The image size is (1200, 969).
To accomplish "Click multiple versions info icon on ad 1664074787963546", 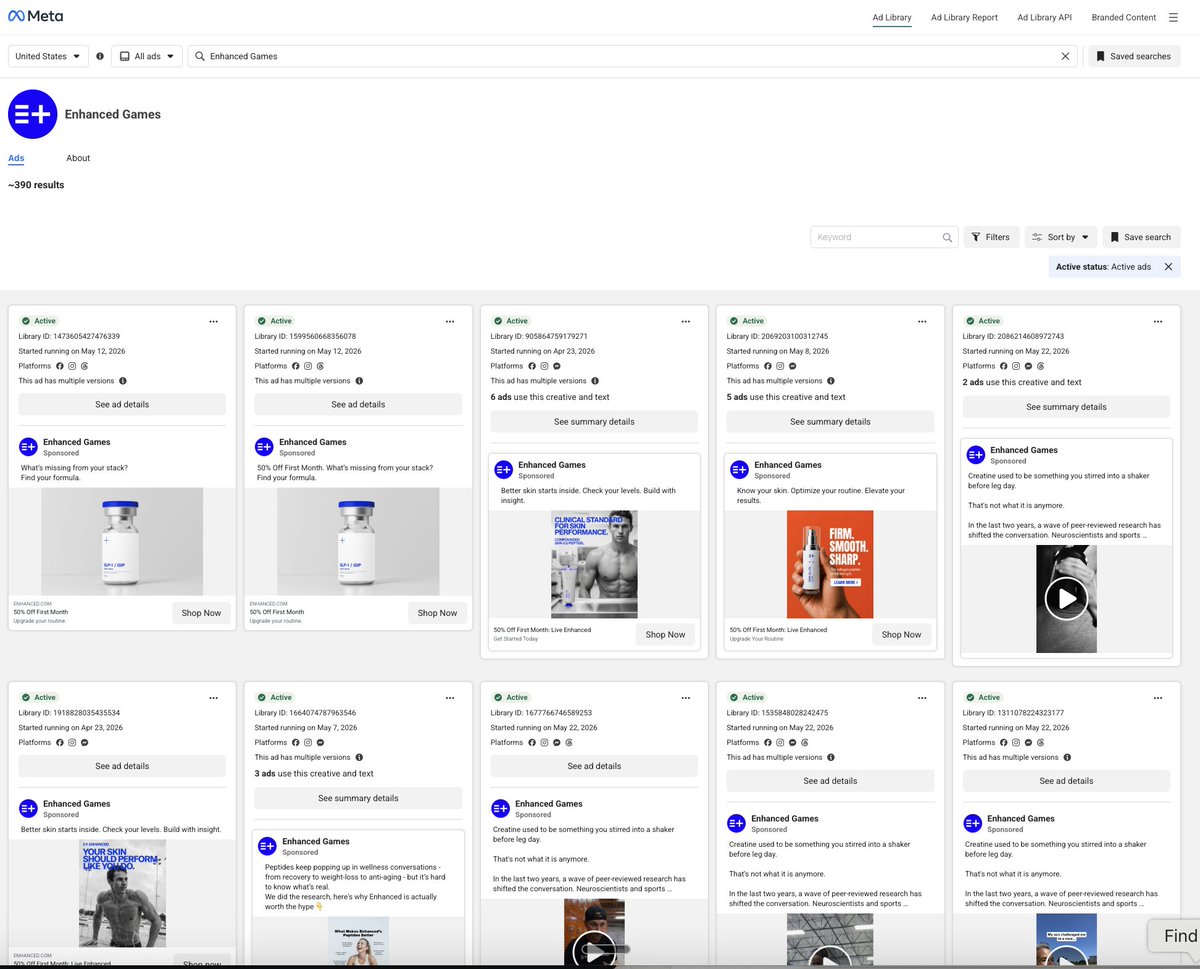I will (359, 757).
